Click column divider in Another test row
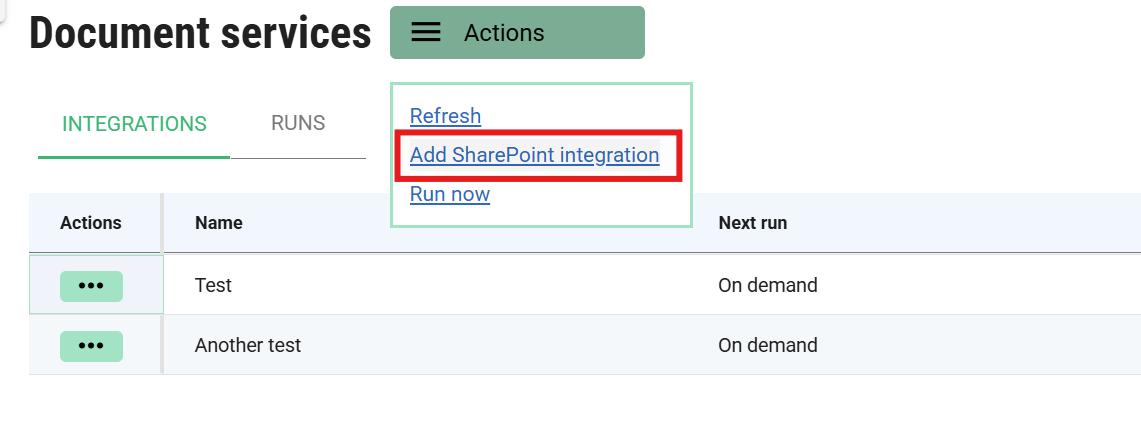This screenshot has height=430, width=1141. point(162,346)
